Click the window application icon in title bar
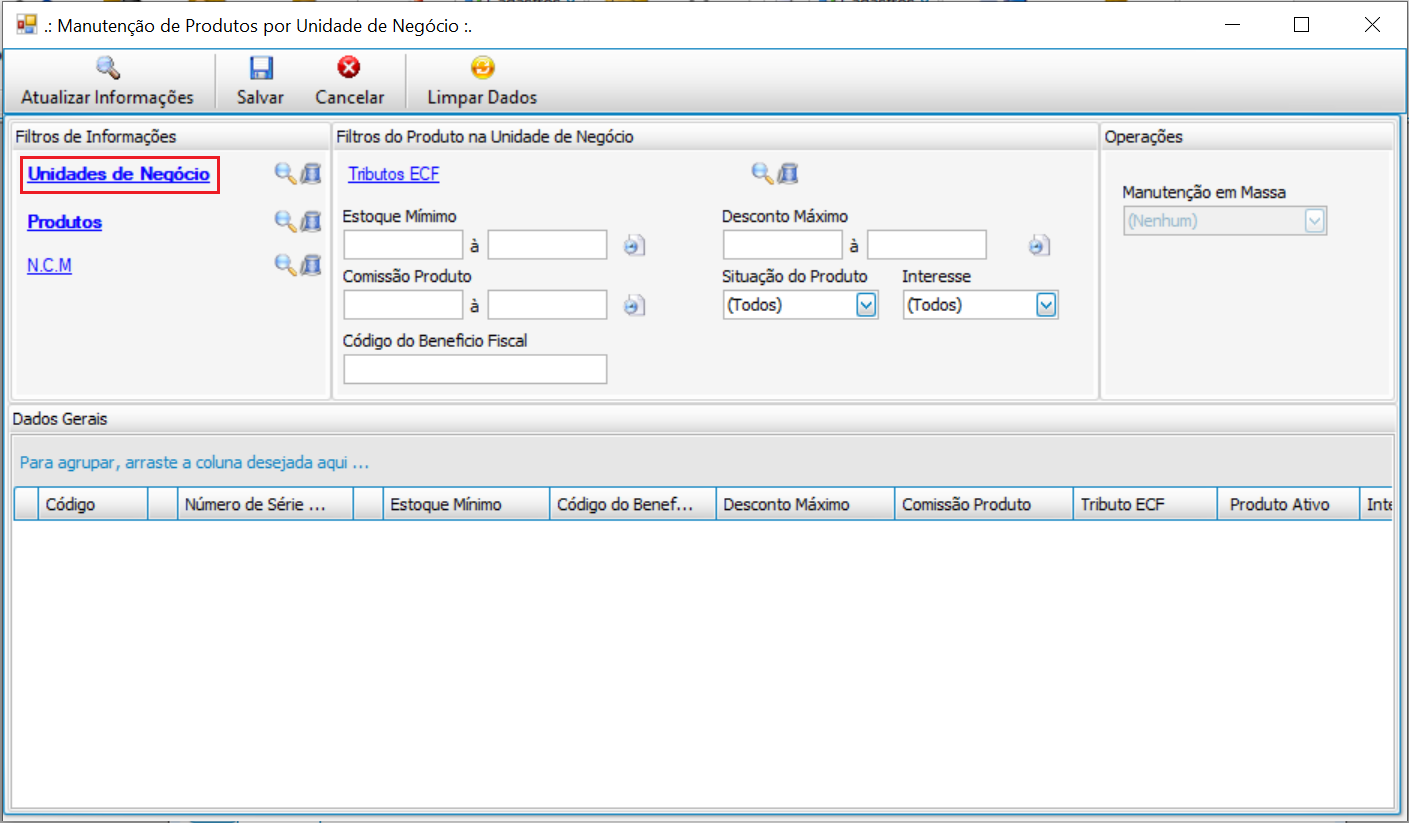 pos(27,25)
